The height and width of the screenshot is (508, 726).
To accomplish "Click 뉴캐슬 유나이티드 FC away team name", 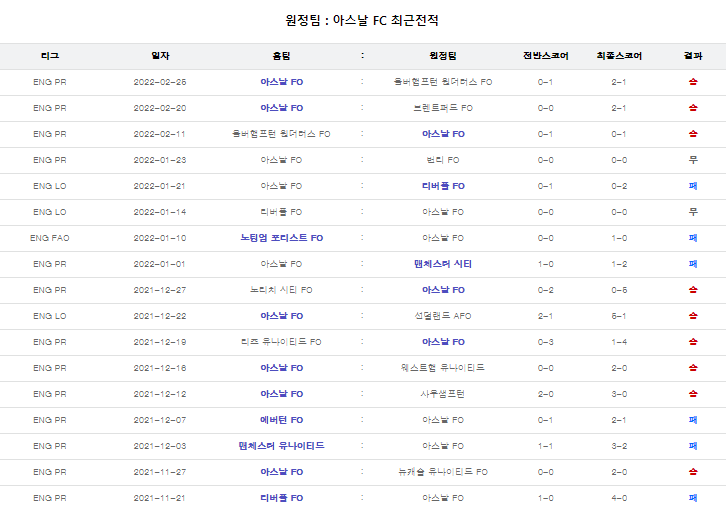I will (443, 472).
